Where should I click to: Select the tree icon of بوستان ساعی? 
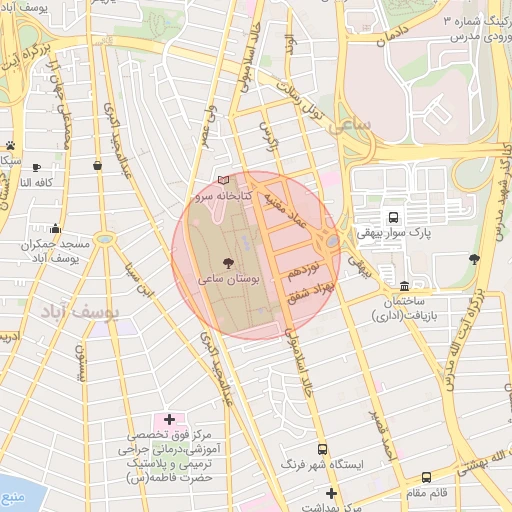click(x=228, y=263)
